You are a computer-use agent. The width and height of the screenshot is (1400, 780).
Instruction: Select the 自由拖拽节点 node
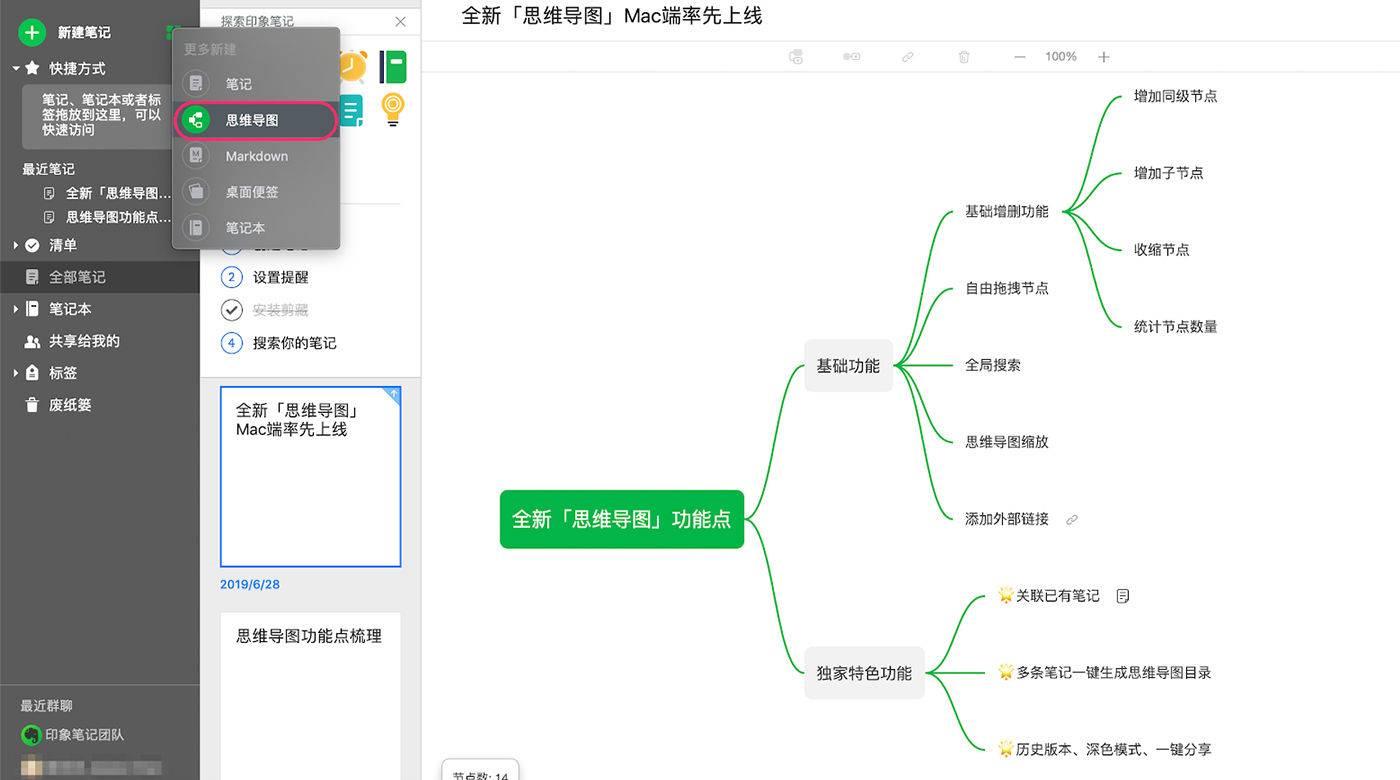point(1007,289)
